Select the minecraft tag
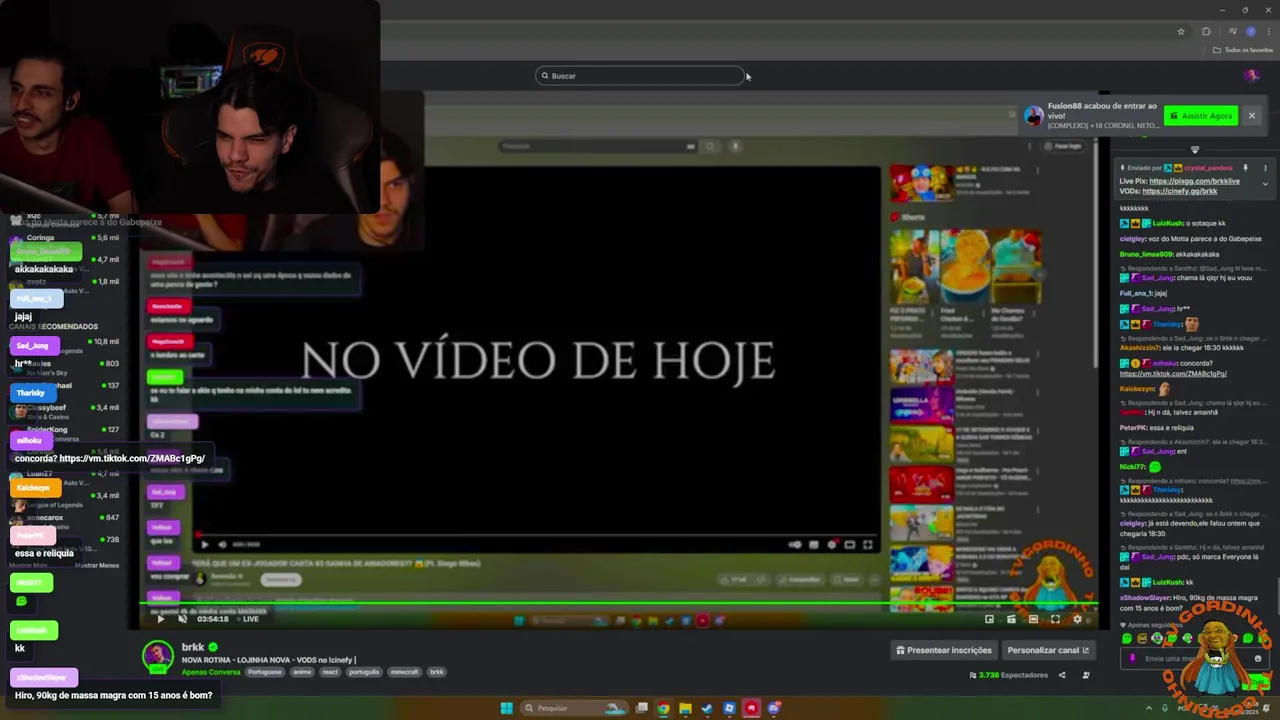The width and height of the screenshot is (1280, 720). click(x=404, y=672)
